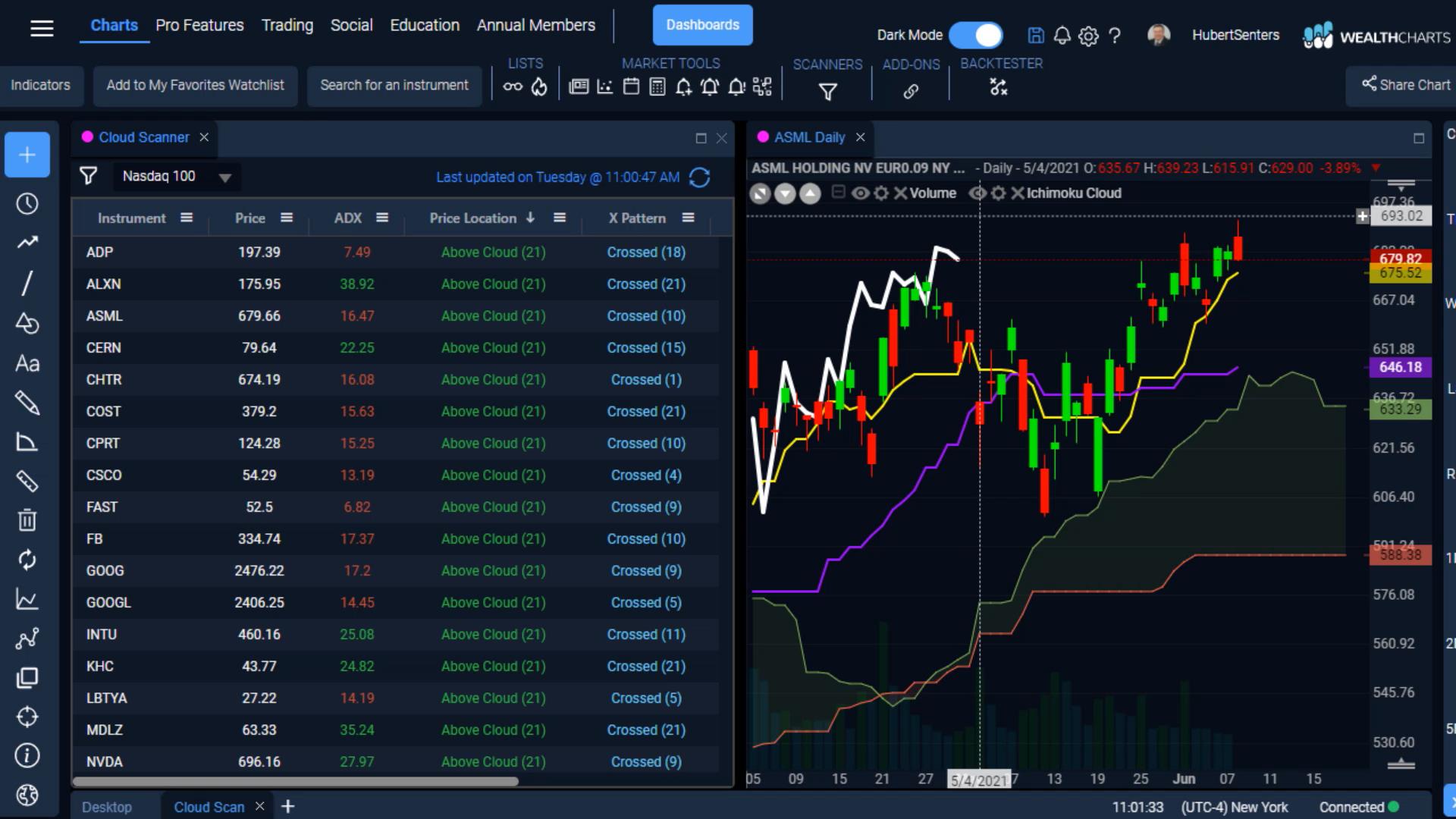This screenshot has height=819, width=1456.
Task: Open Instrument column menu
Action: coord(187,218)
